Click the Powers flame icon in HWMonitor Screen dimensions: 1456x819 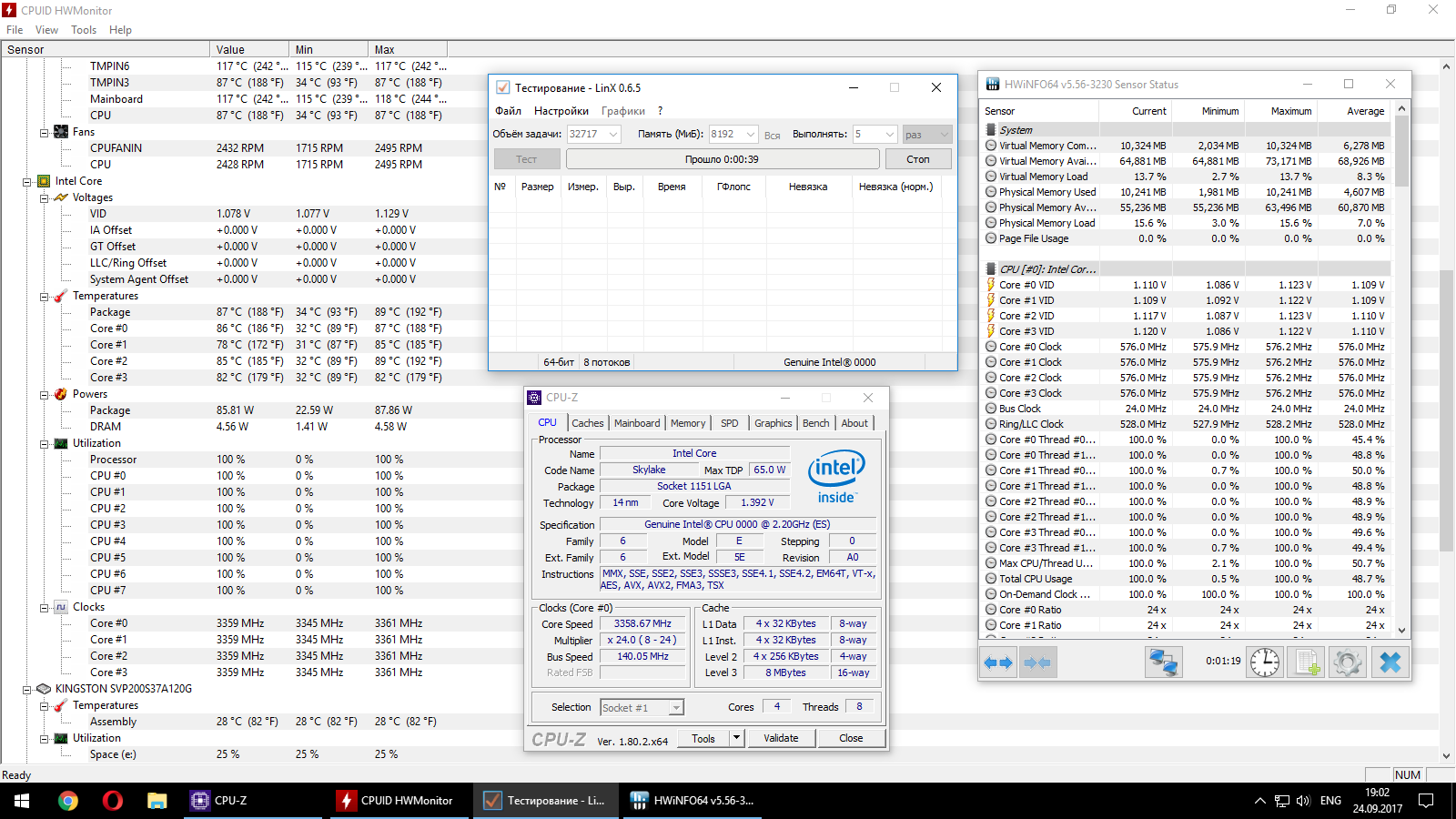61,394
